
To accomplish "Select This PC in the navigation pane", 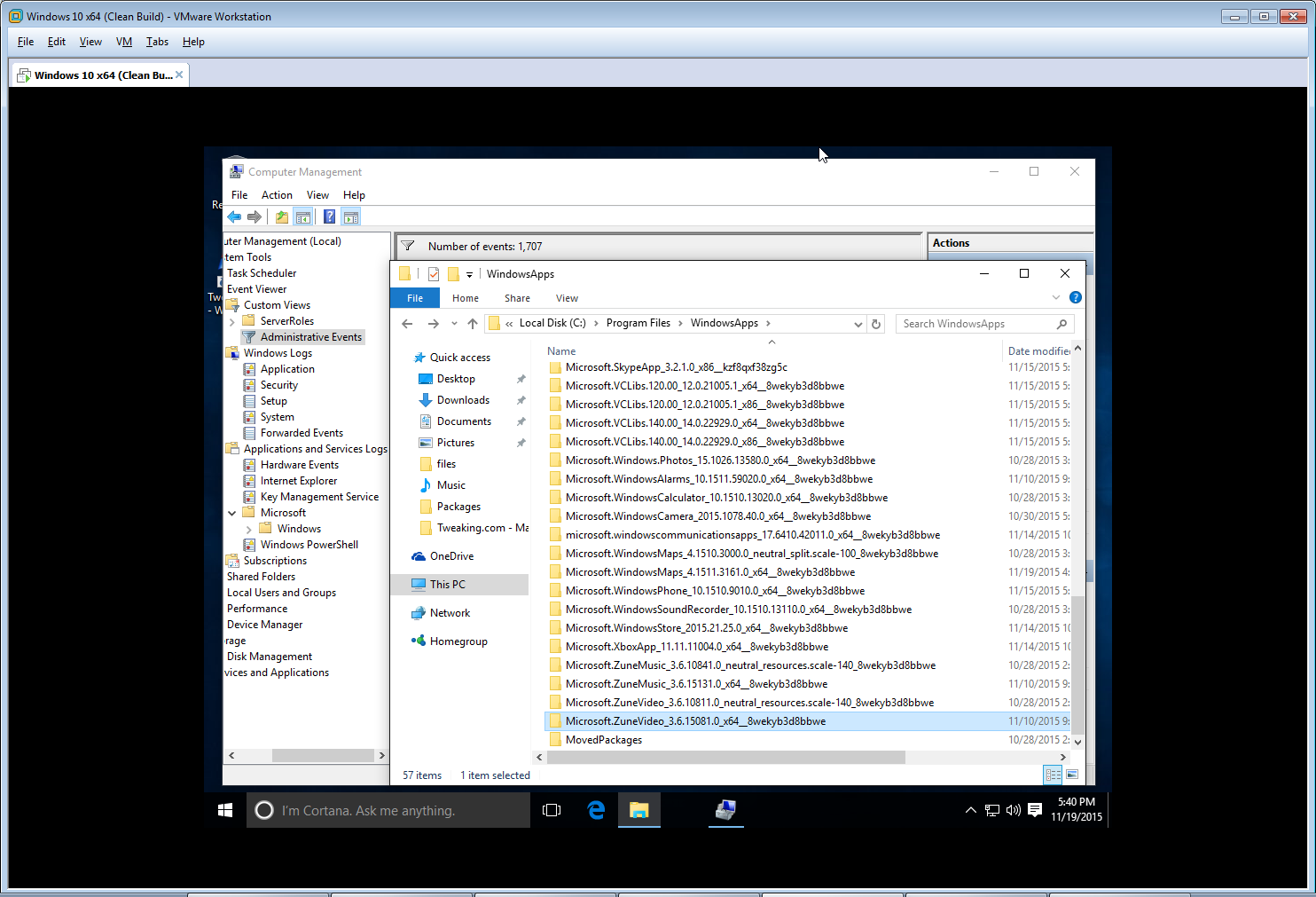I will pyautogui.click(x=447, y=585).
